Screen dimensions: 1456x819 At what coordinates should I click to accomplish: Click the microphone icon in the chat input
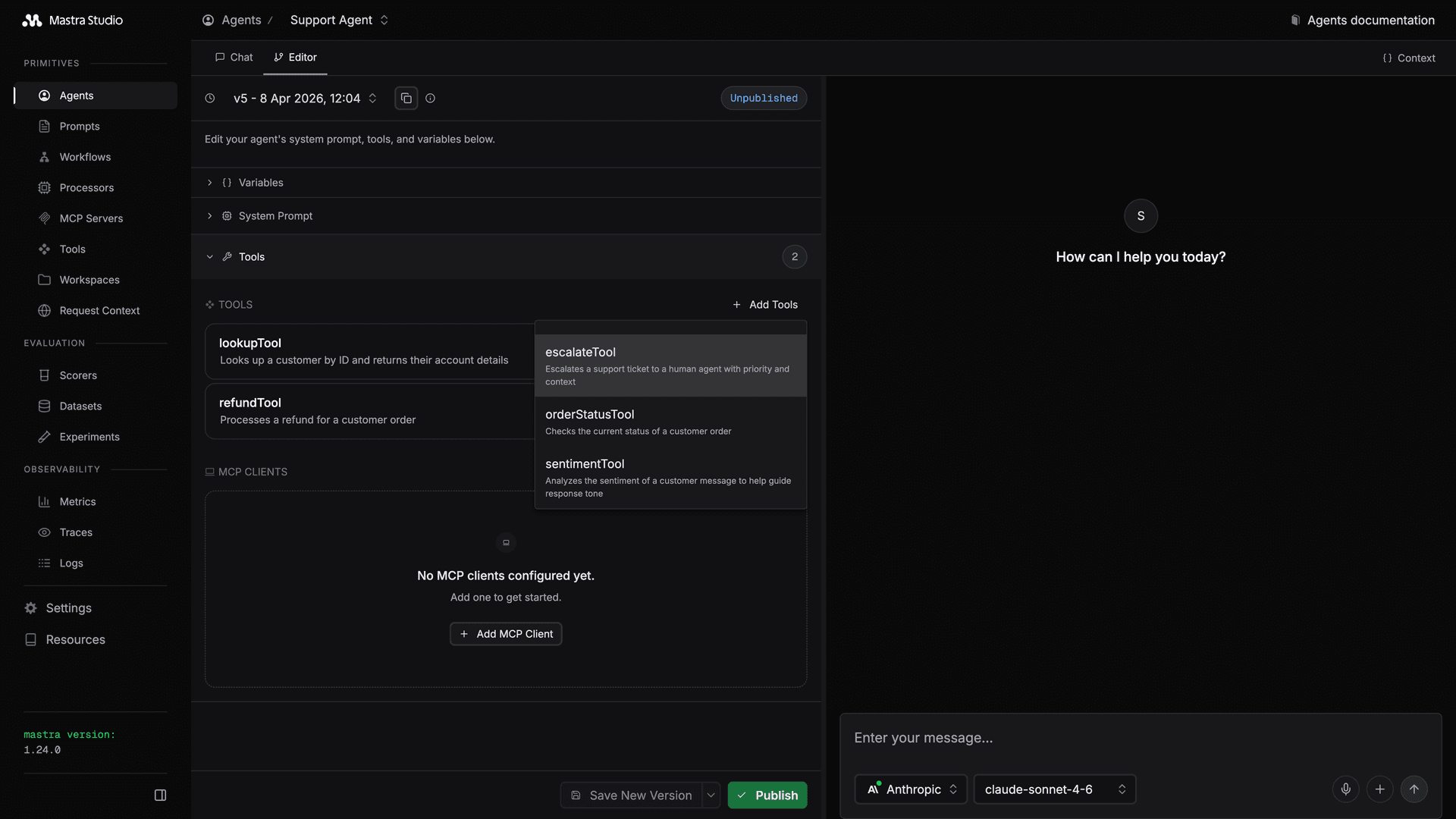[1345, 789]
